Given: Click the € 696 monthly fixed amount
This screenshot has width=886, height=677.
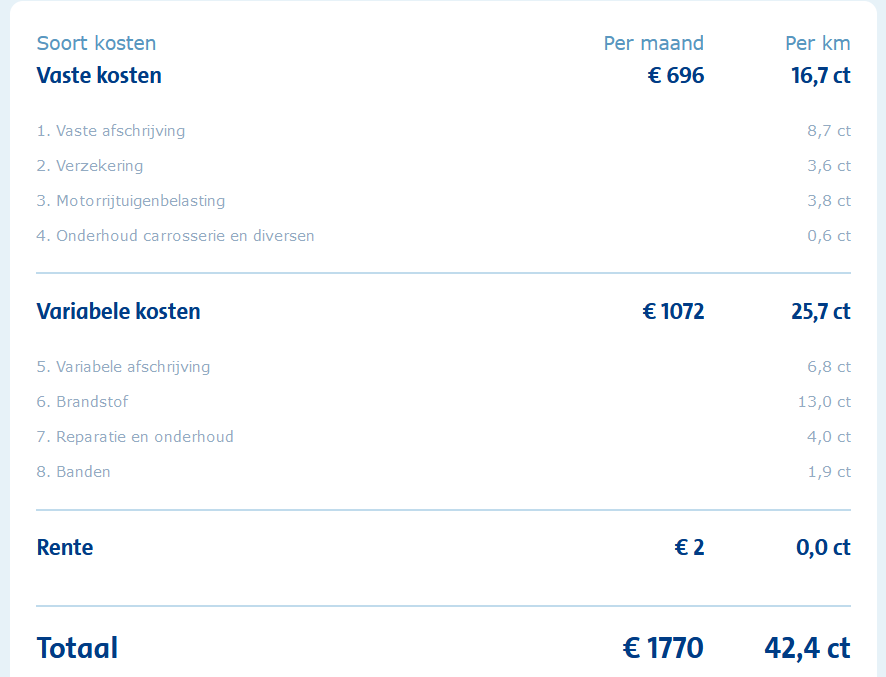Looking at the screenshot, I should click(675, 75).
